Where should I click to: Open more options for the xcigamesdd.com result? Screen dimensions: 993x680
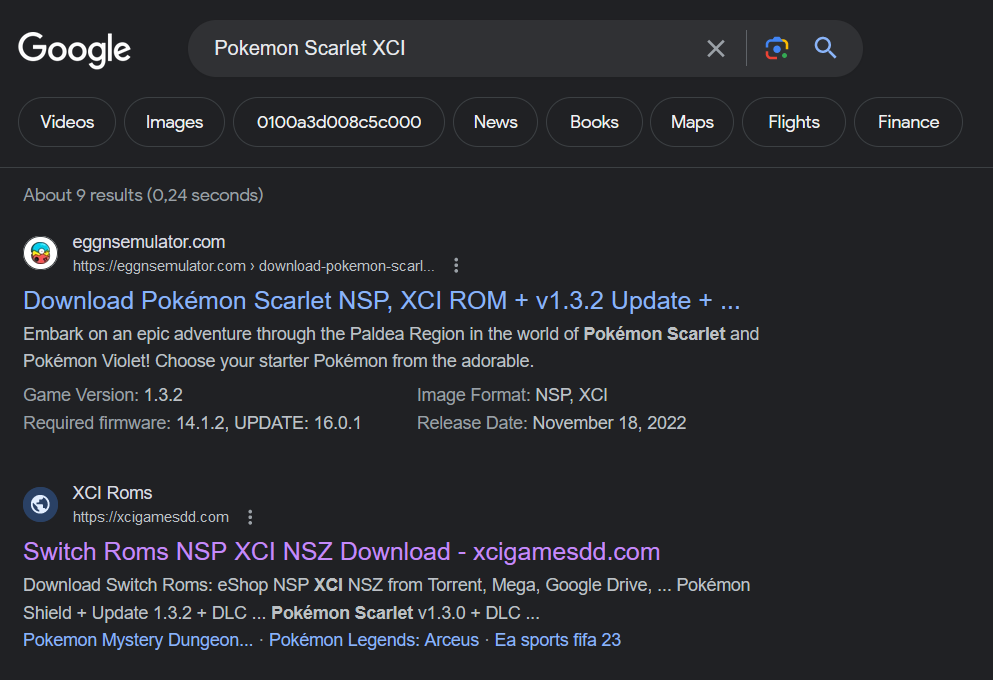pos(250,517)
